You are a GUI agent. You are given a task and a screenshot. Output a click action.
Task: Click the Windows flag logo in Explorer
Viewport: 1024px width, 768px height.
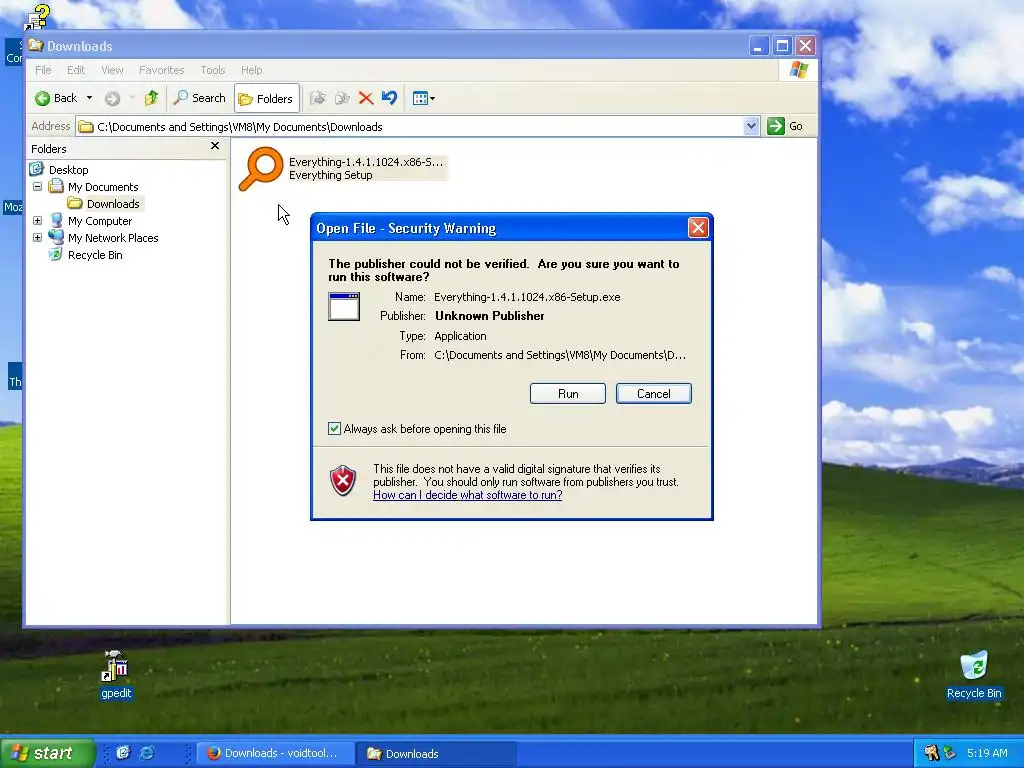[x=798, y=70]
